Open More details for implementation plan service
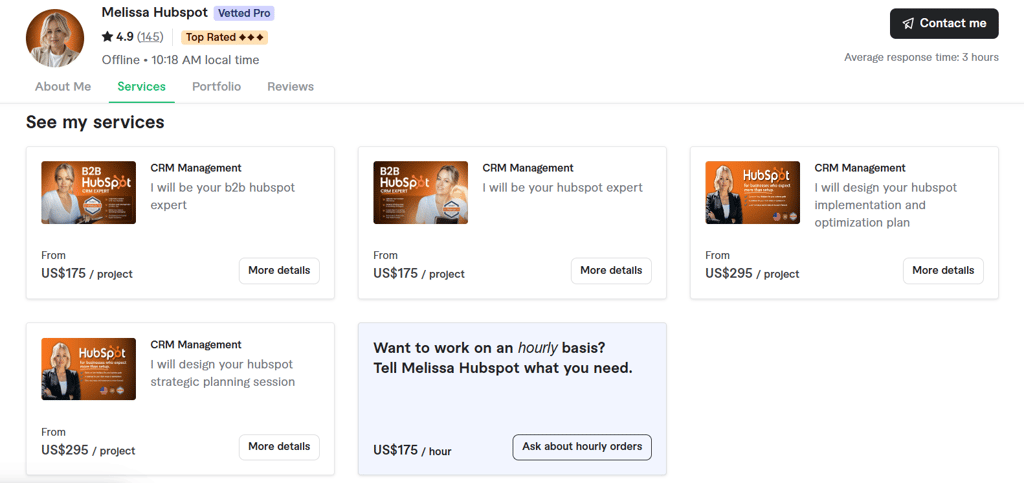Screen dimensions: 1024x483 [x=943, y=270]
